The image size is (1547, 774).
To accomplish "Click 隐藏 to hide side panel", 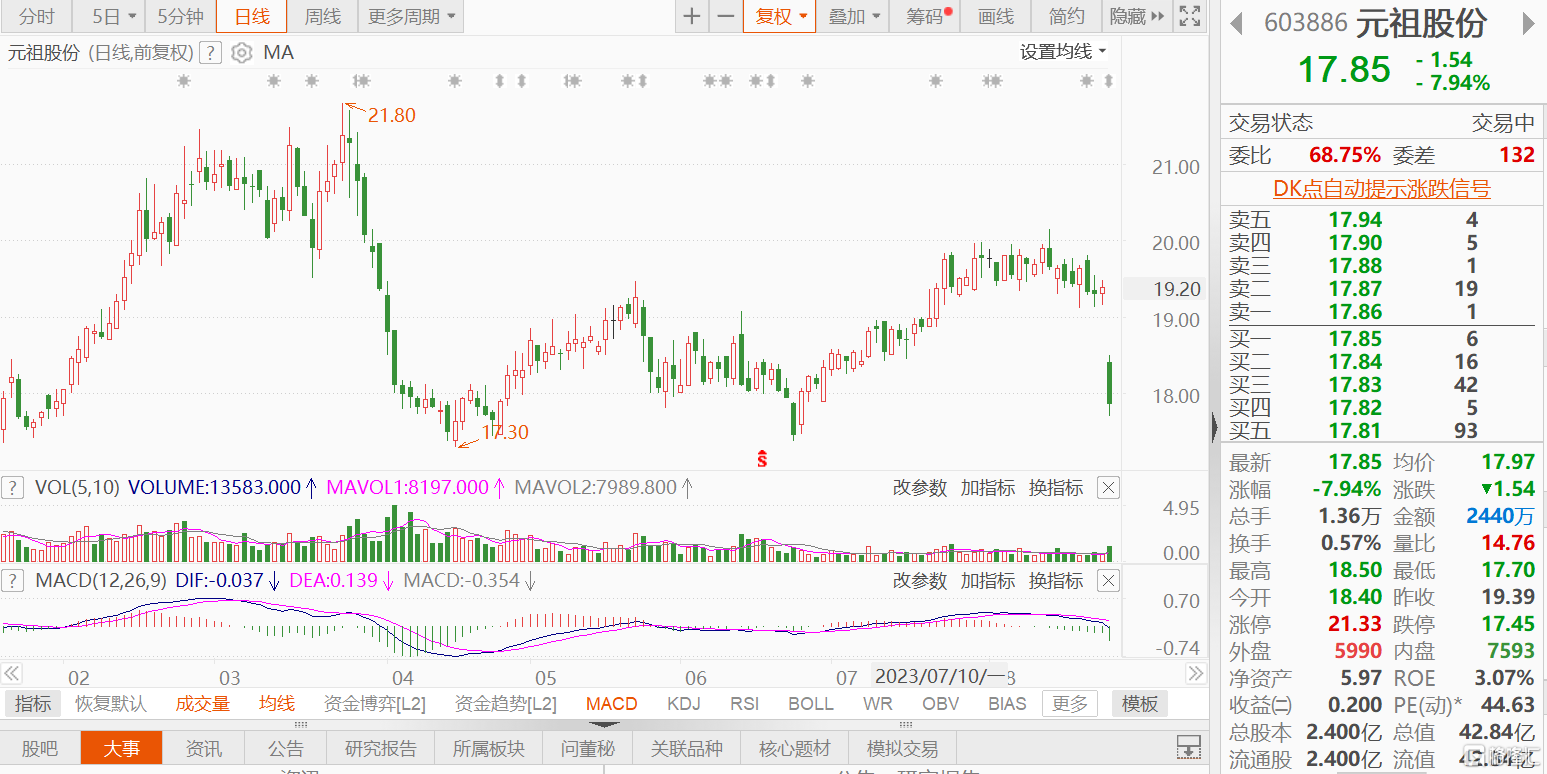I will 1136,16.
